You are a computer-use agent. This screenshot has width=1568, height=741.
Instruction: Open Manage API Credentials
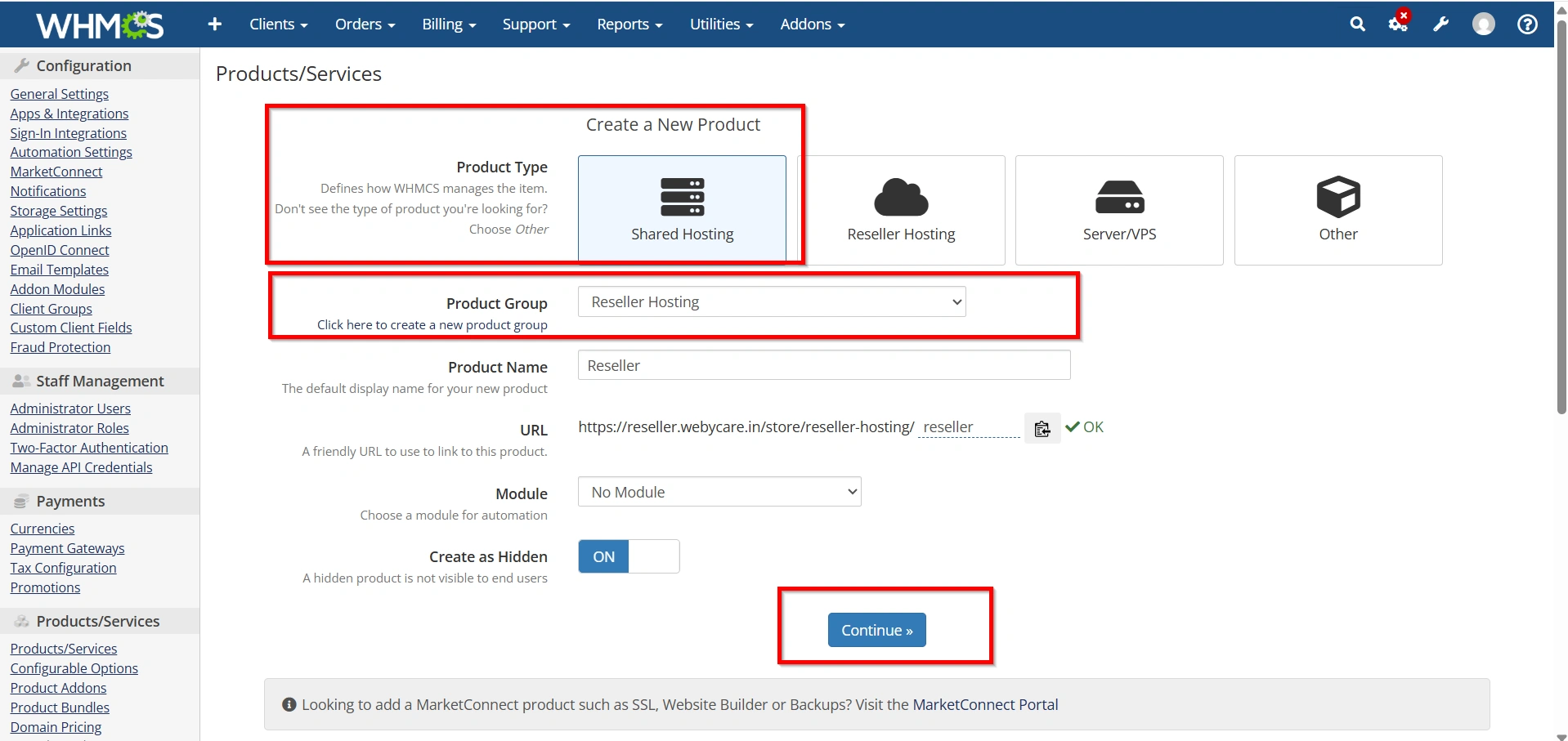[x=82, y=467]
